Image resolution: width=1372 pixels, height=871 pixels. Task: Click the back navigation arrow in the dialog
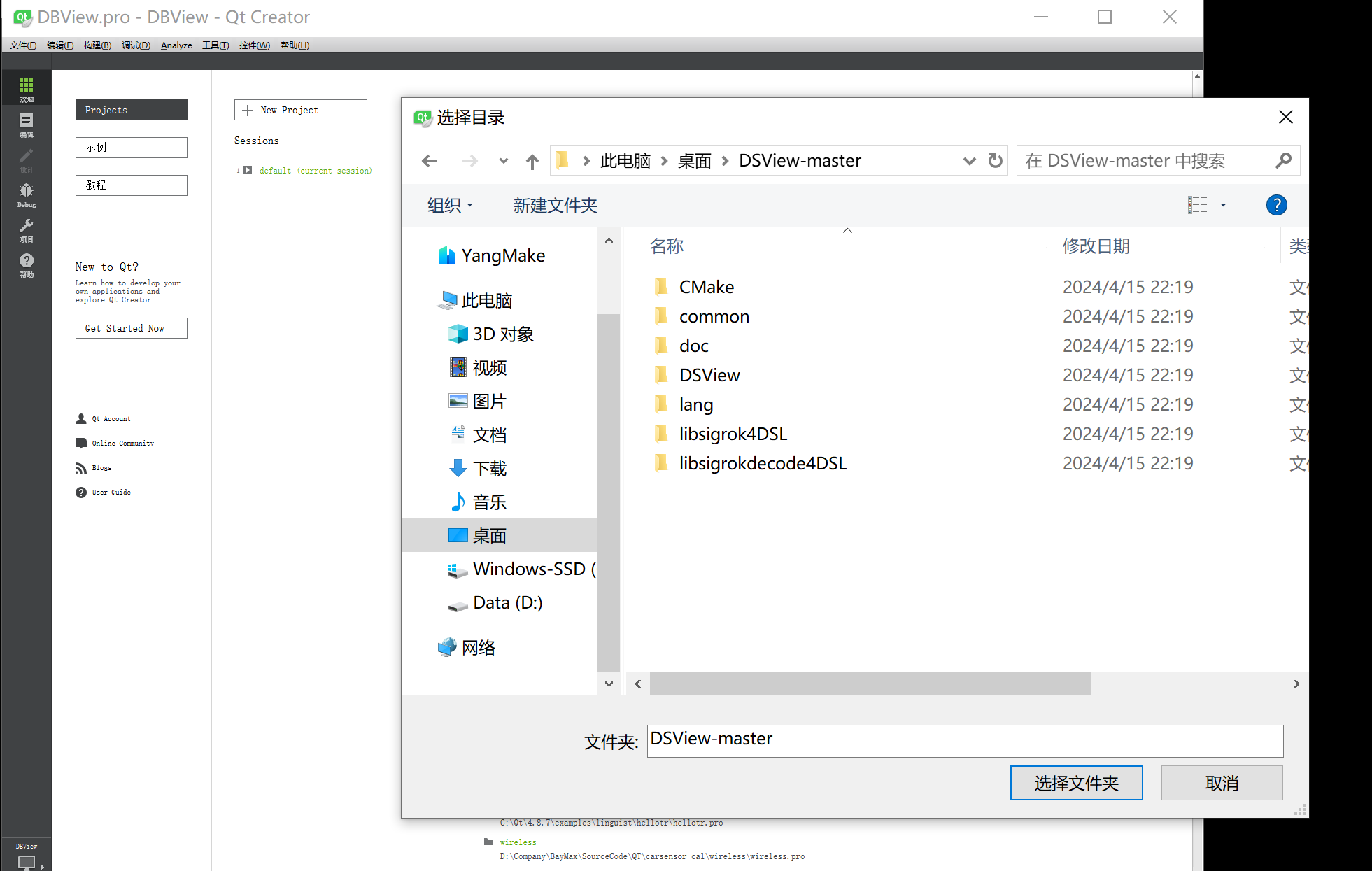tap(429, 160)
